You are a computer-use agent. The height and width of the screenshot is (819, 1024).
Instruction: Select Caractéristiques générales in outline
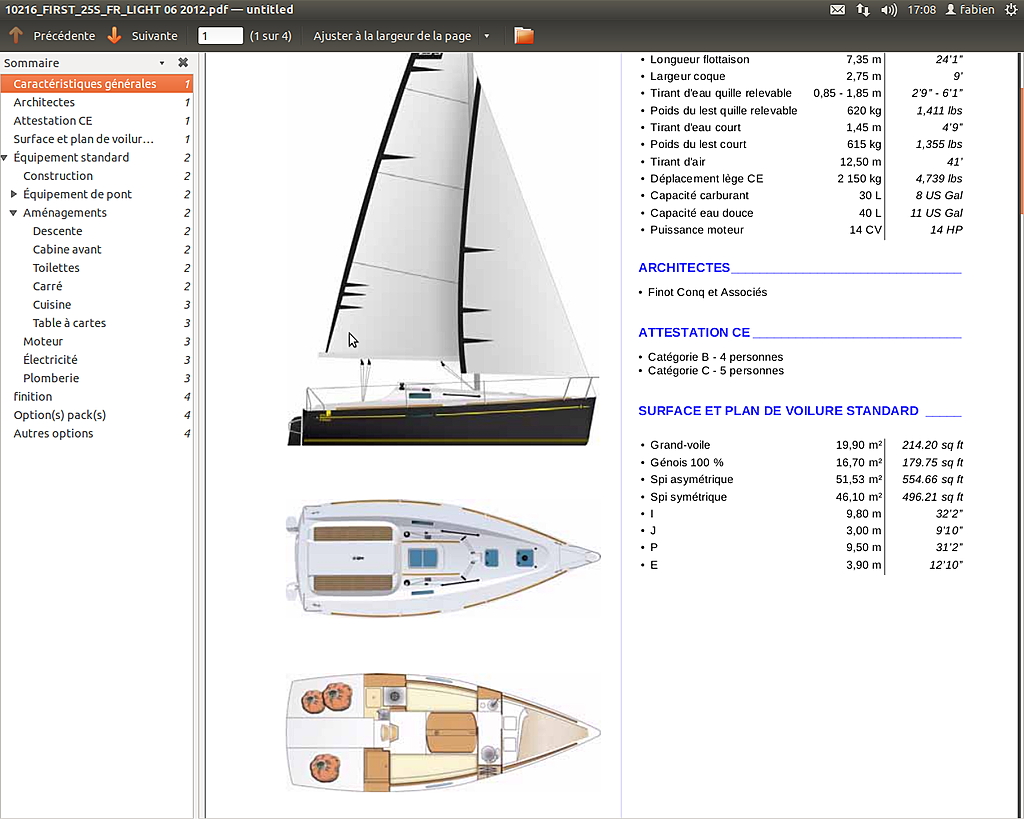(97, 84)
